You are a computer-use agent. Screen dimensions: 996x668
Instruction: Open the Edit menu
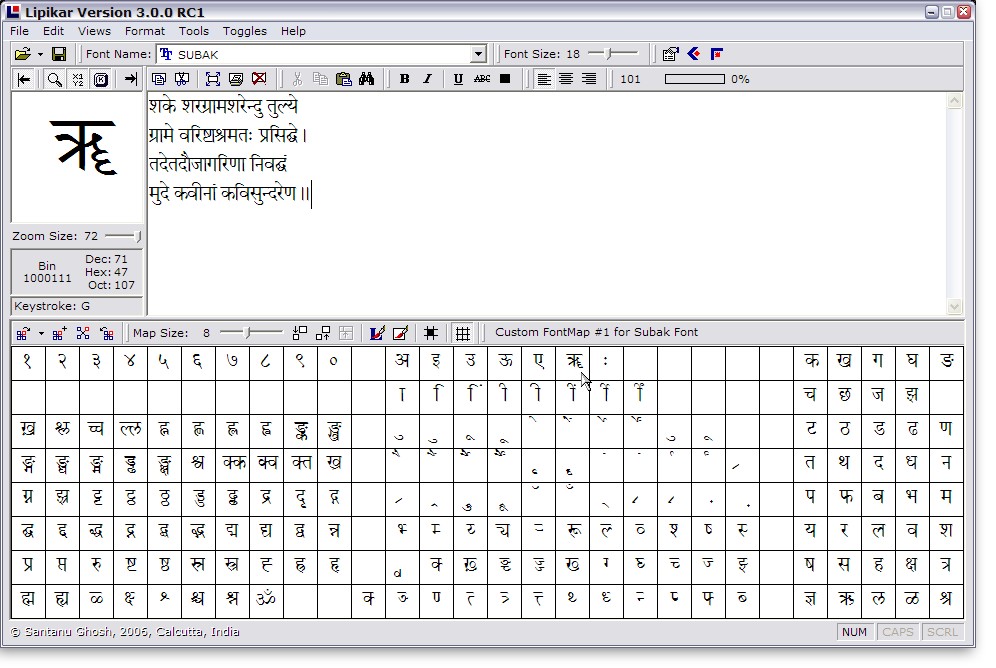click(53, 31)
